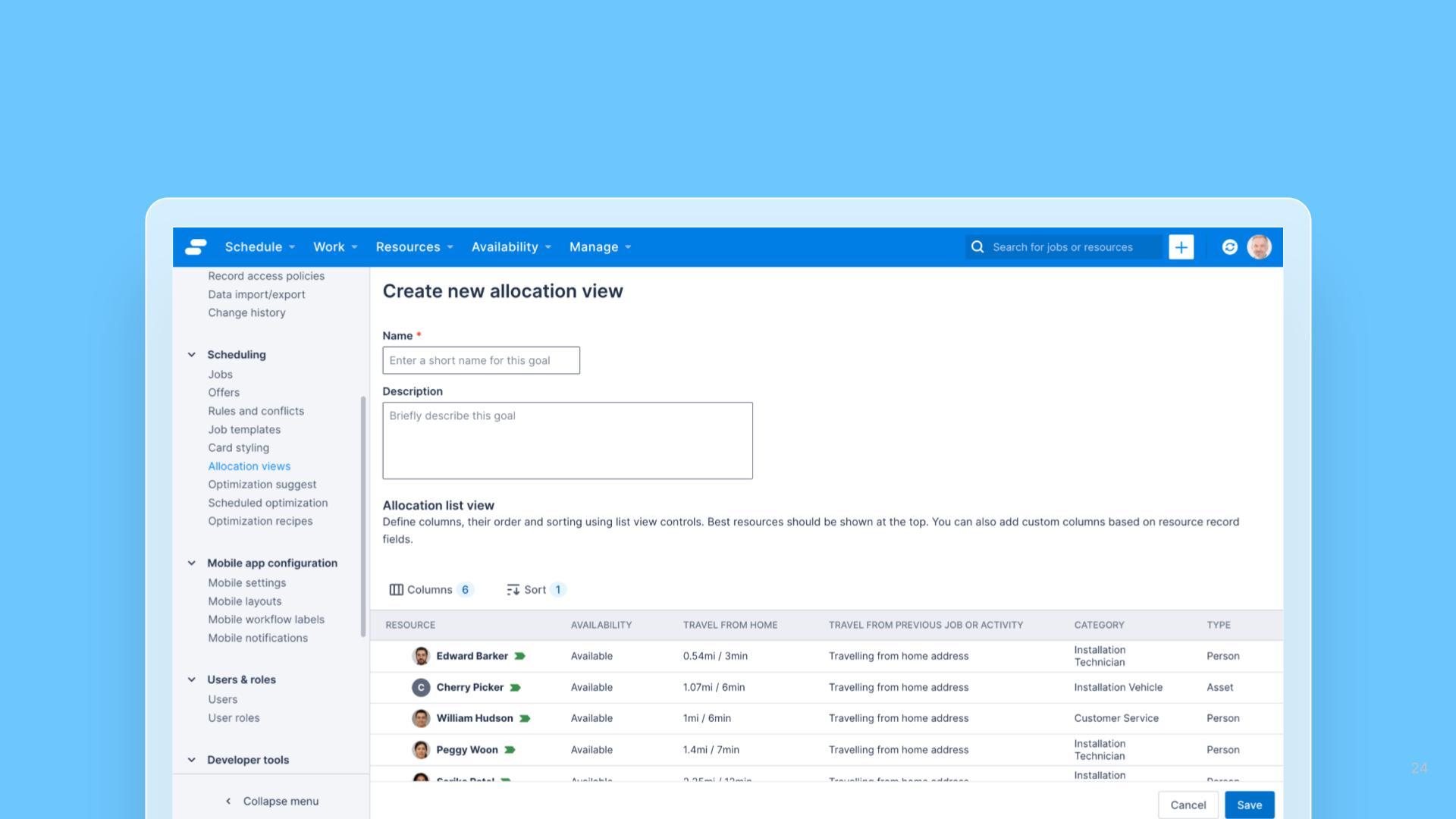Open the Sort options
Image resolution: width=1456 pixels, height=819 pixels.
pyautogui.click(x=535, y=590)
